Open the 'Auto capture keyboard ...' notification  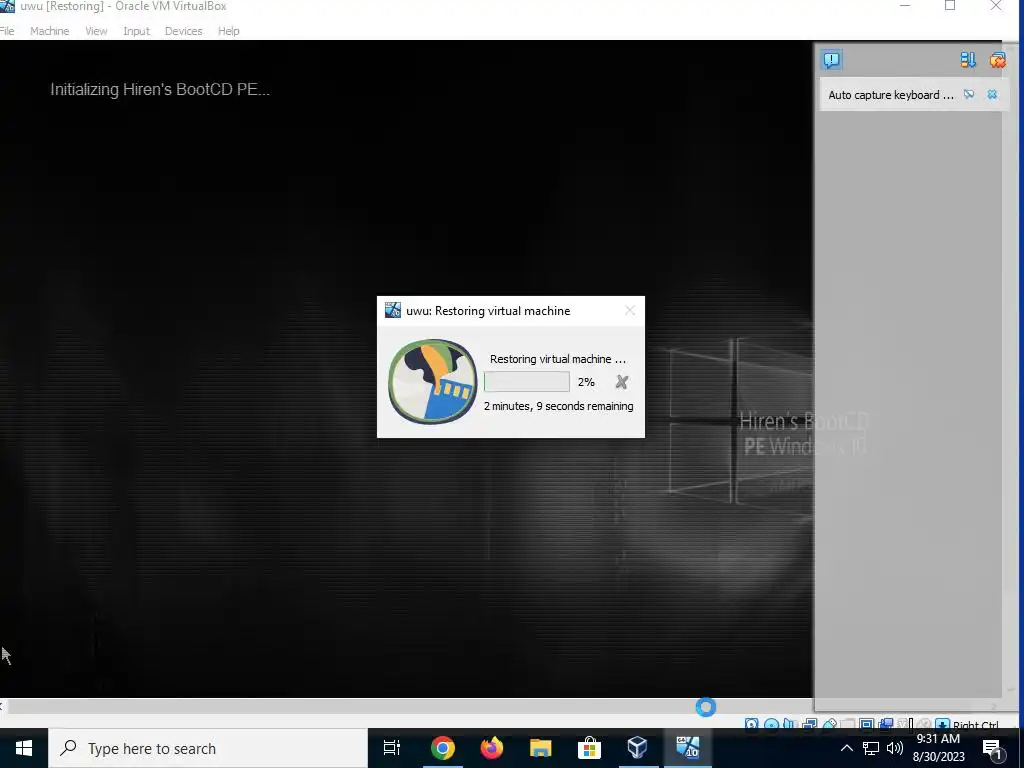pos(891,95)
